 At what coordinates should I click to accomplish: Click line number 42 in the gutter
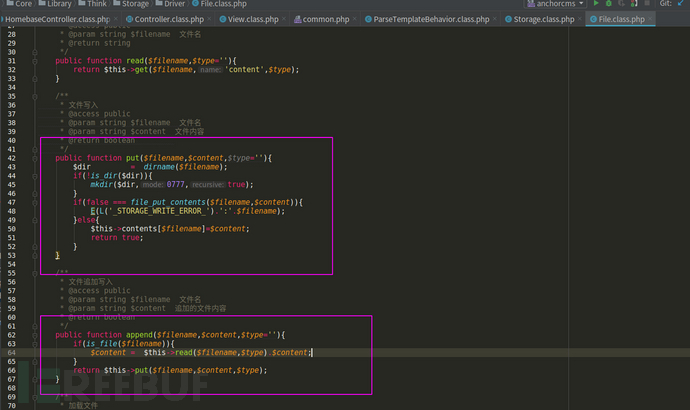[11, 158]
